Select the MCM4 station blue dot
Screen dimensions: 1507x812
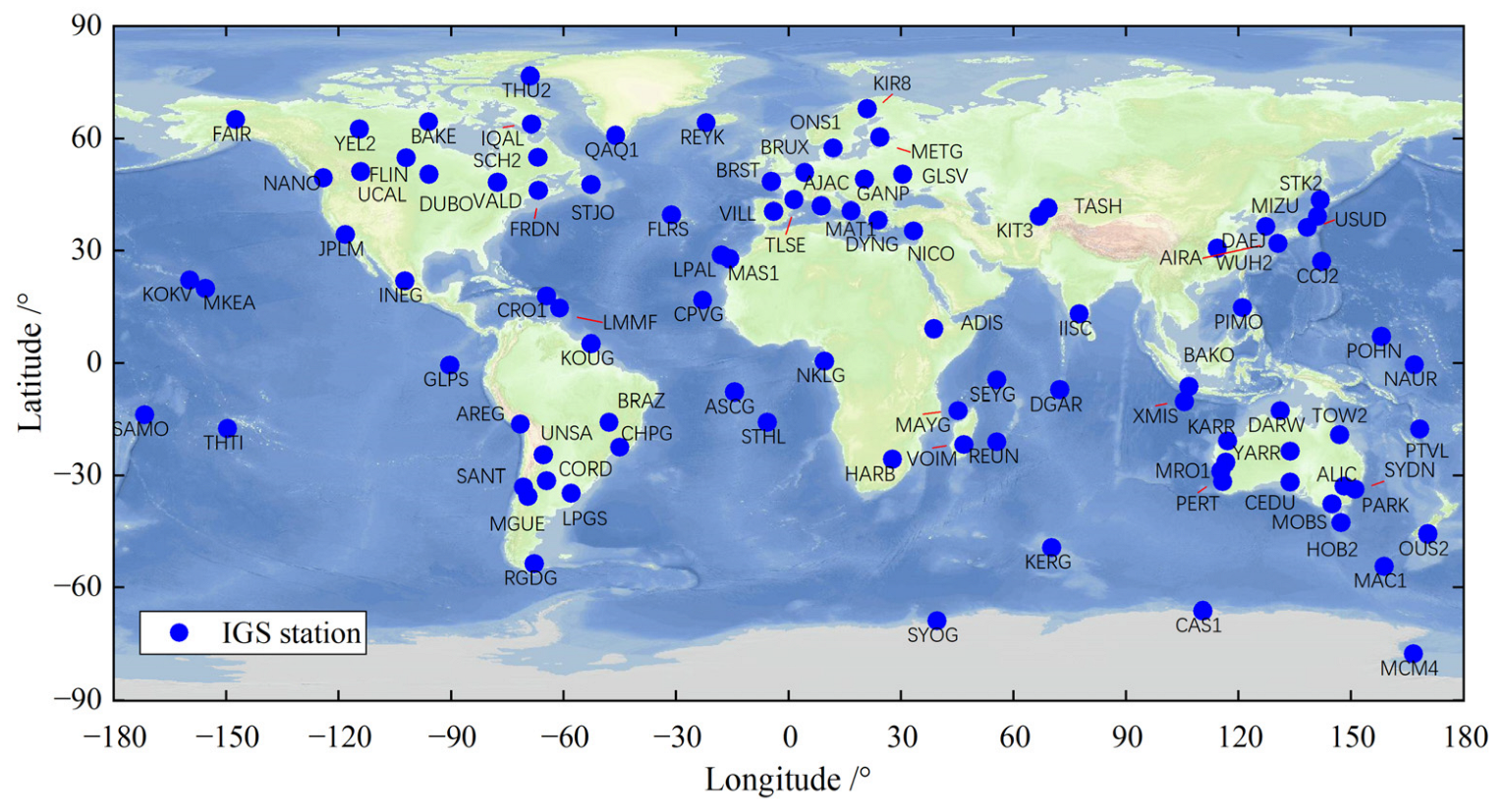1414,654
